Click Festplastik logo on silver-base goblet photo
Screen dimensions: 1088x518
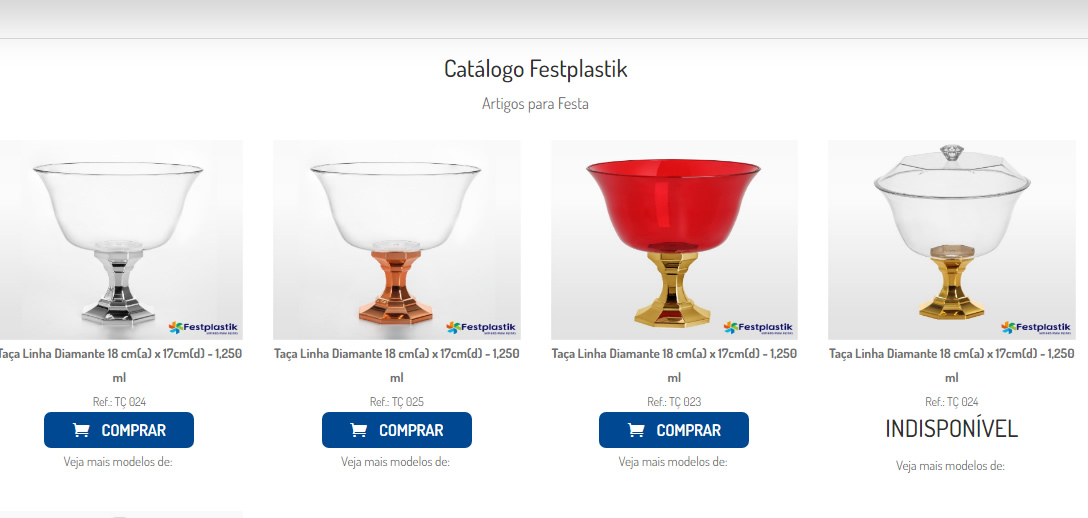tap(203, 327)
